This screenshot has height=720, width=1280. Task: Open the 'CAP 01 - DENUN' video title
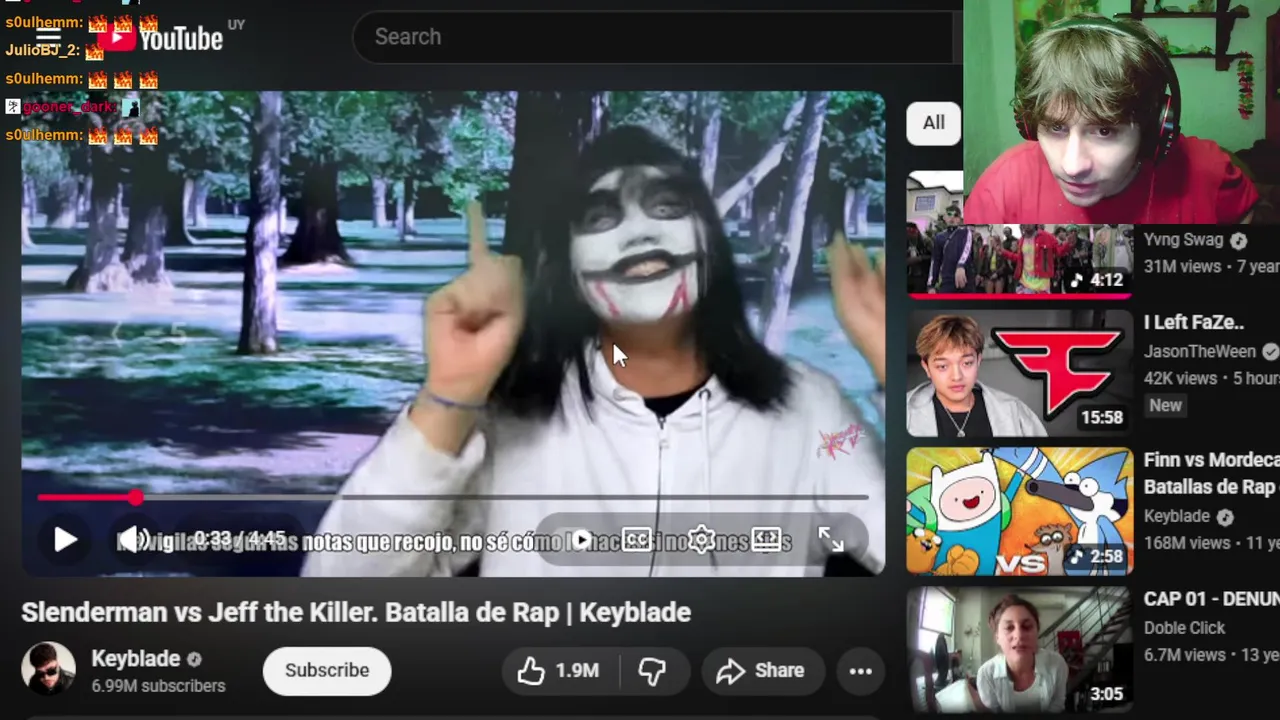(1211, 599)
